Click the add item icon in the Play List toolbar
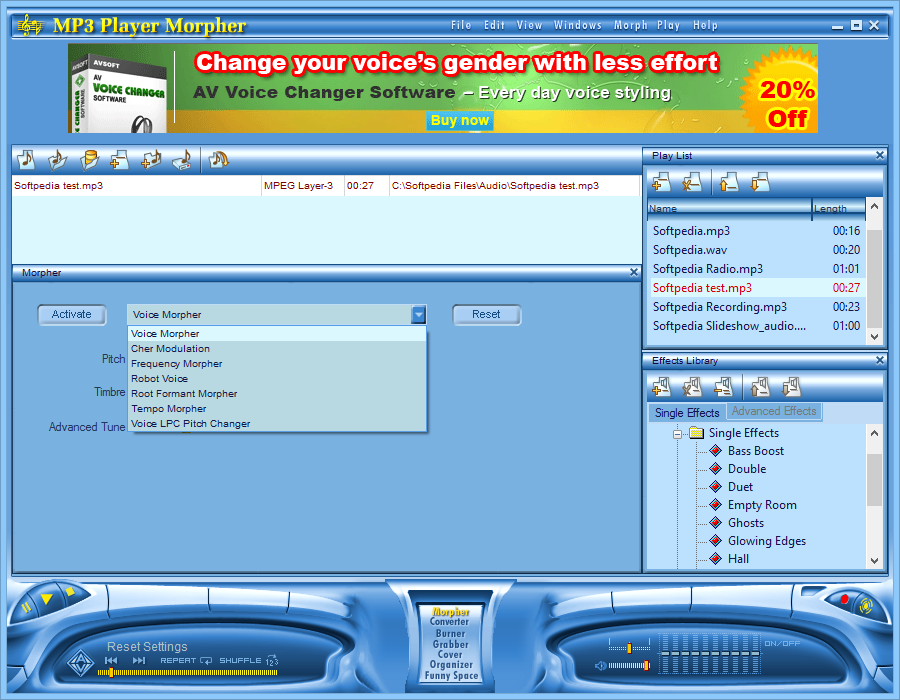The image size is (900, 700). [x=661, y=183]
